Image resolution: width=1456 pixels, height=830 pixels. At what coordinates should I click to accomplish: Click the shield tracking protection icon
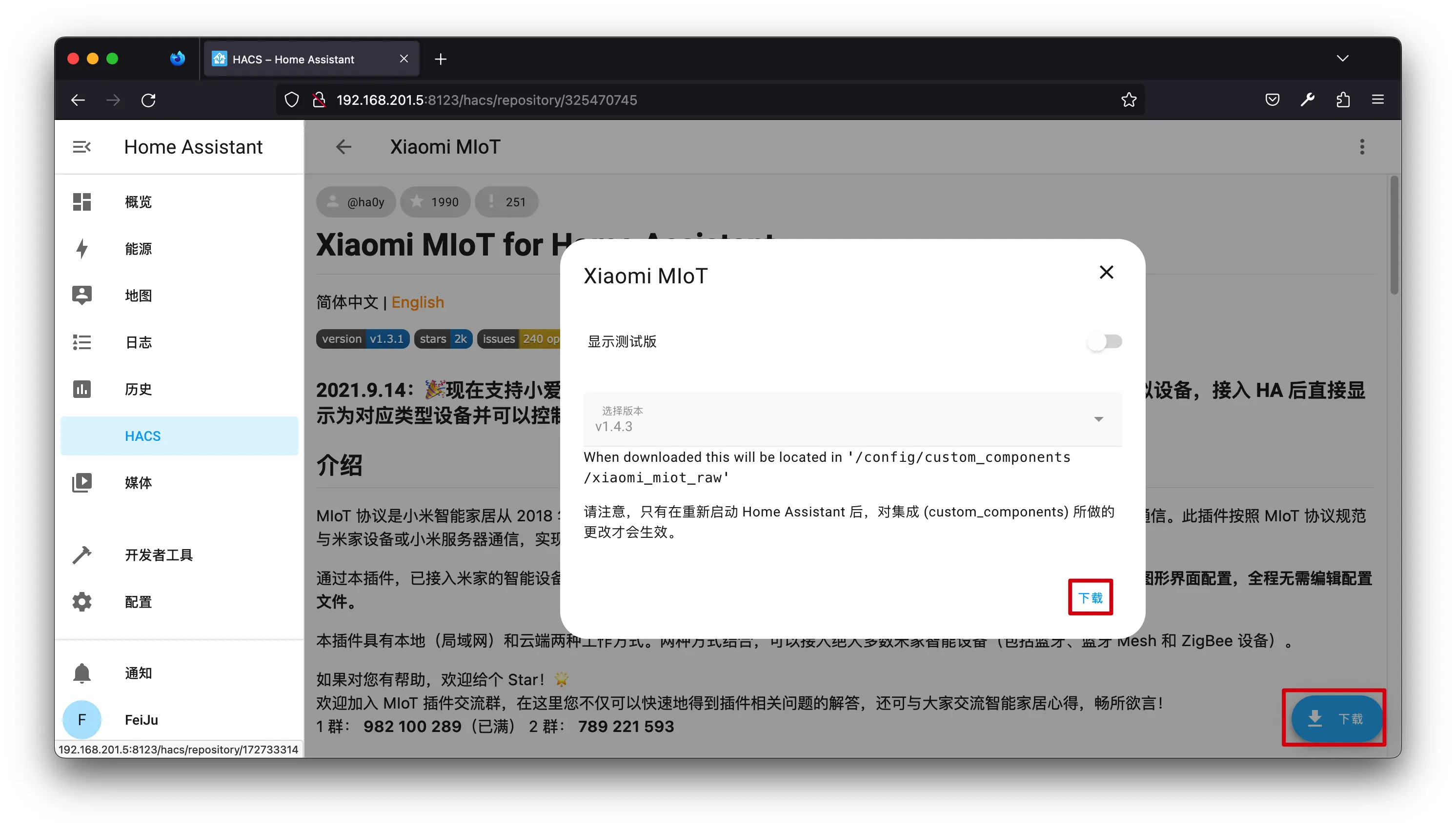click(291, 100)
